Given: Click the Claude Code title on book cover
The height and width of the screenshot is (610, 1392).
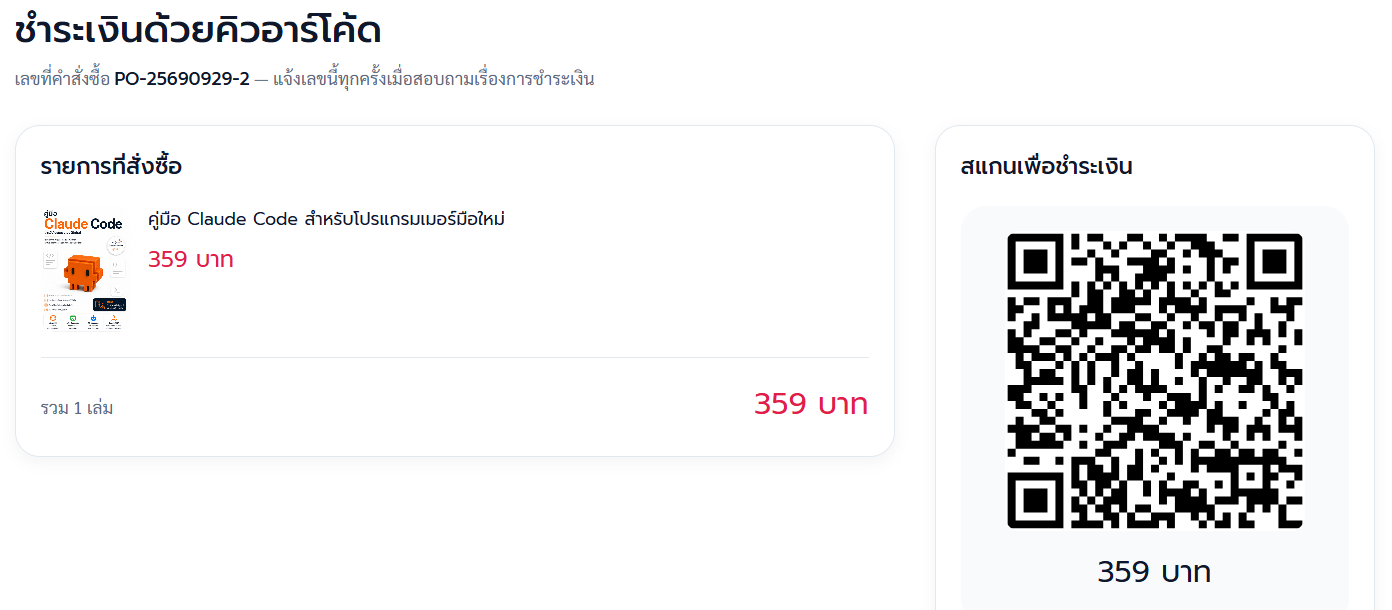Looking at the screenshot, I should tap(83, 223).
